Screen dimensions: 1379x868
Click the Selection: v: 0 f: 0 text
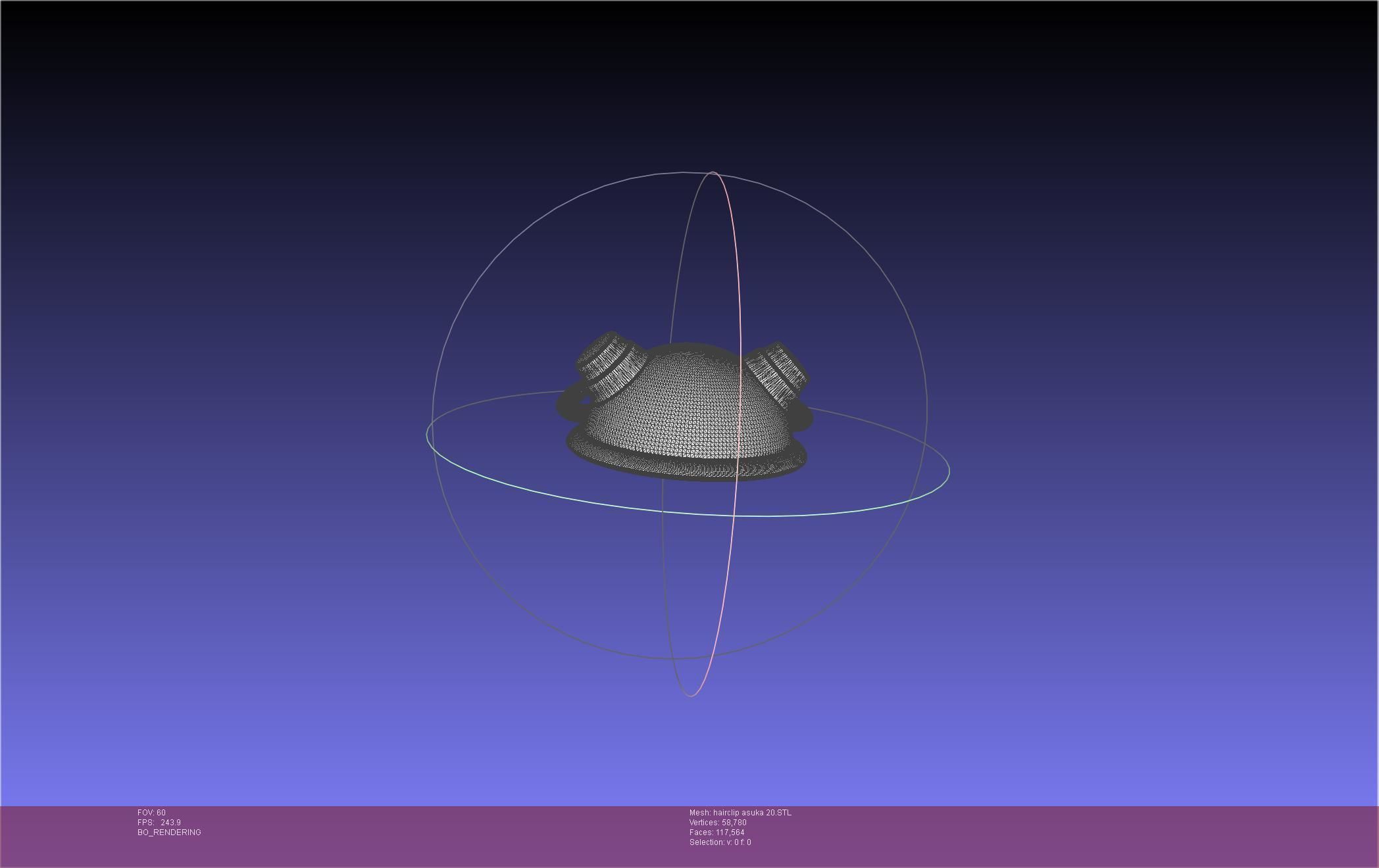pos(720,842)
